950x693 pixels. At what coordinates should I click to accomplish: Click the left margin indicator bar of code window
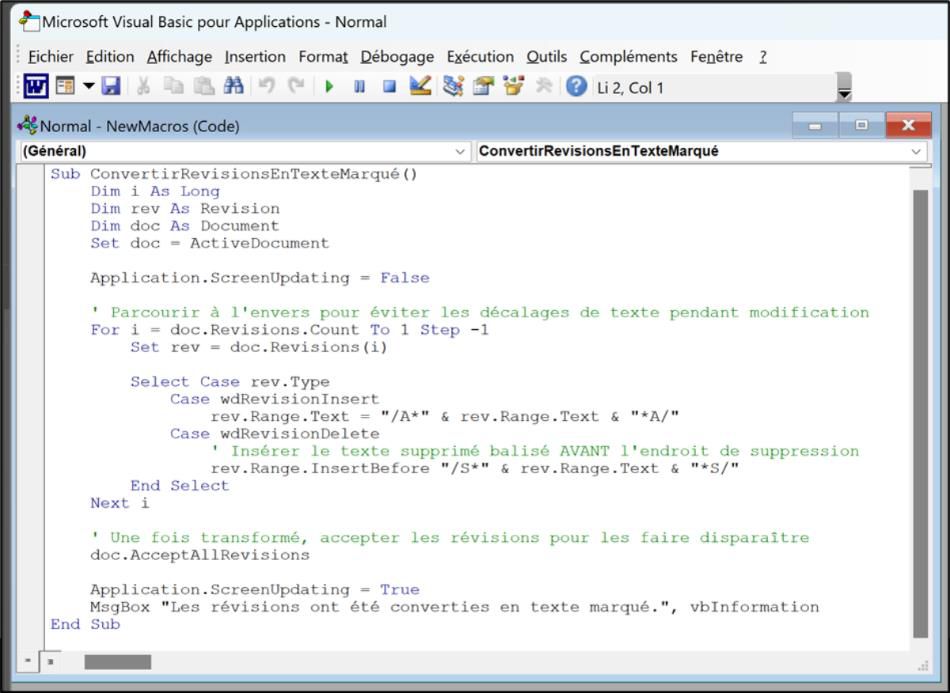click(x=30, y=407)
